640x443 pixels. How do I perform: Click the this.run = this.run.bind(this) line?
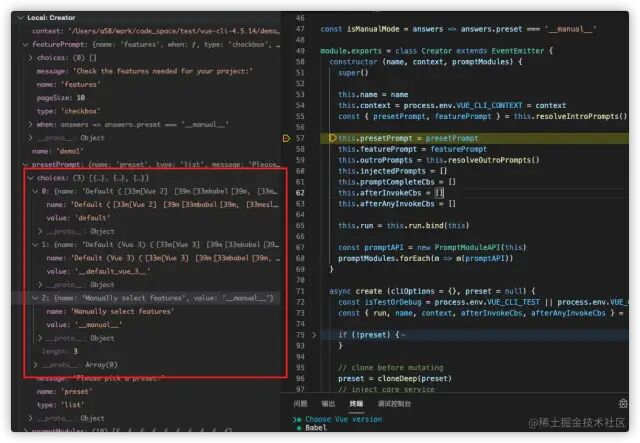click(404, 225)
